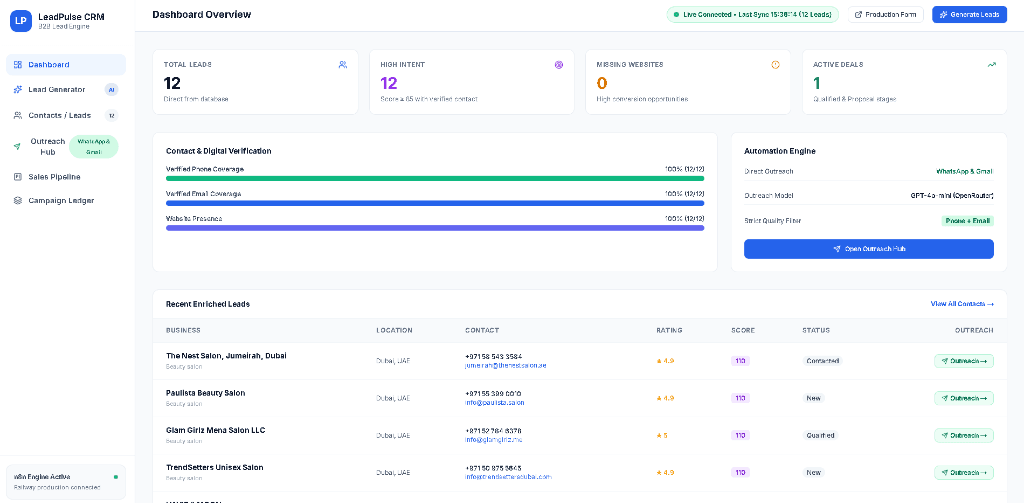Click the GPT-4o-mini (OpenRouter) value
The image size is (1024, 503).
[x=952, y=196]
